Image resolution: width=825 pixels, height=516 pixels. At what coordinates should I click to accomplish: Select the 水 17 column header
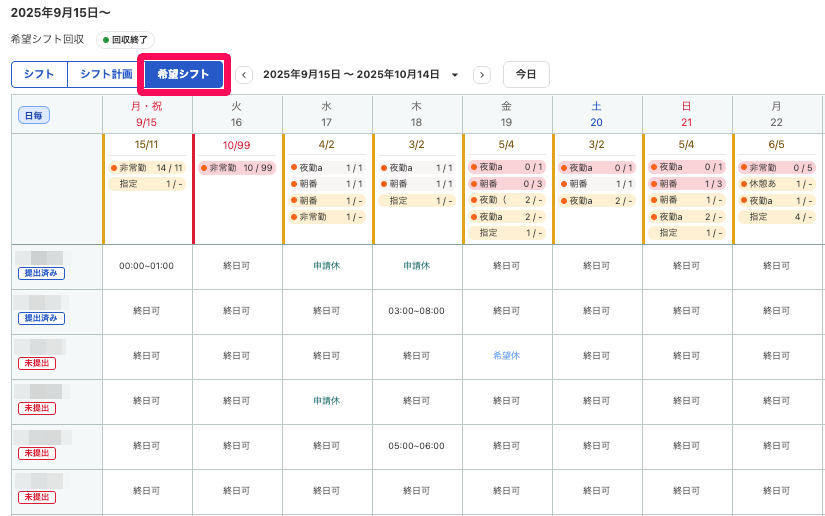tap(326, 113)
